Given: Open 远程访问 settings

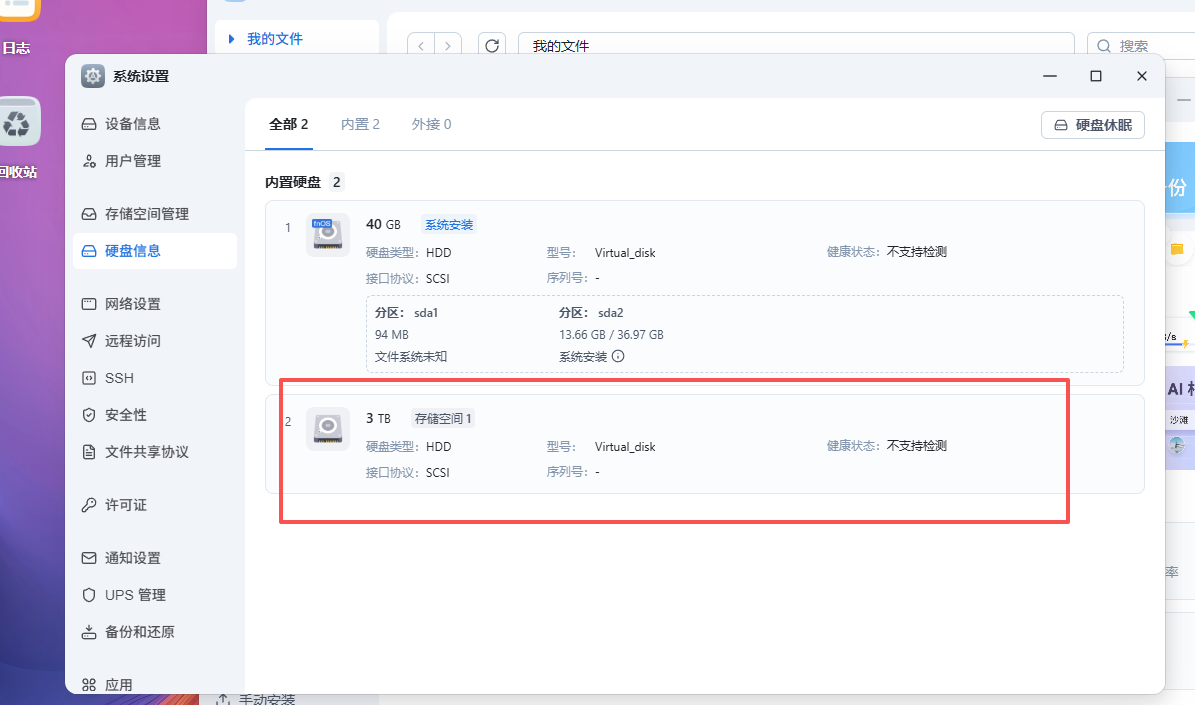Looking at the screenshot, I should coord(155,341).
